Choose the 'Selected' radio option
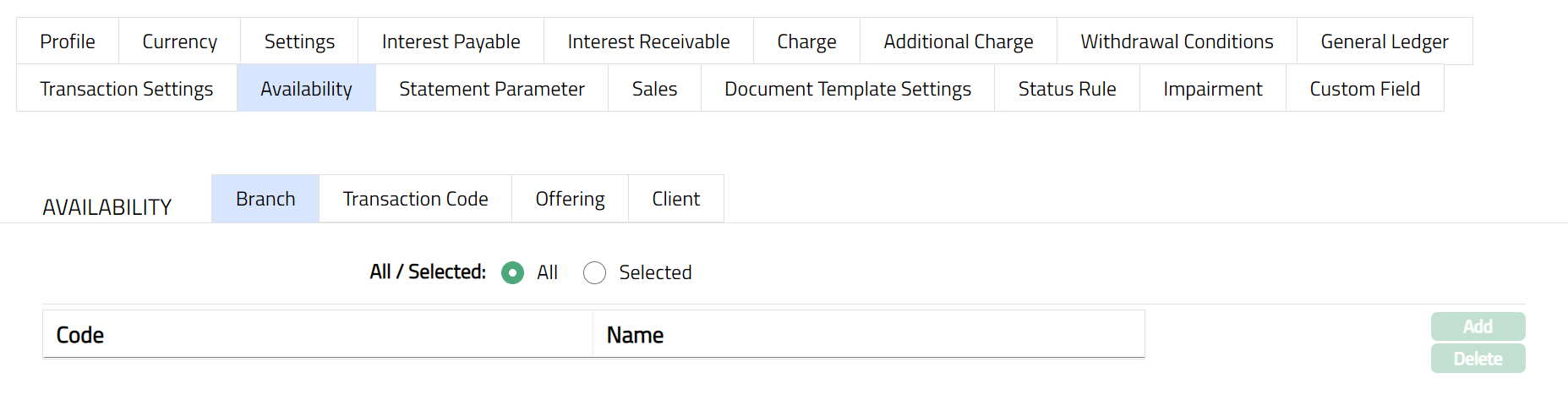This screenshot has width=1568, height=395. pyautogui.click(x=595, y=272)
